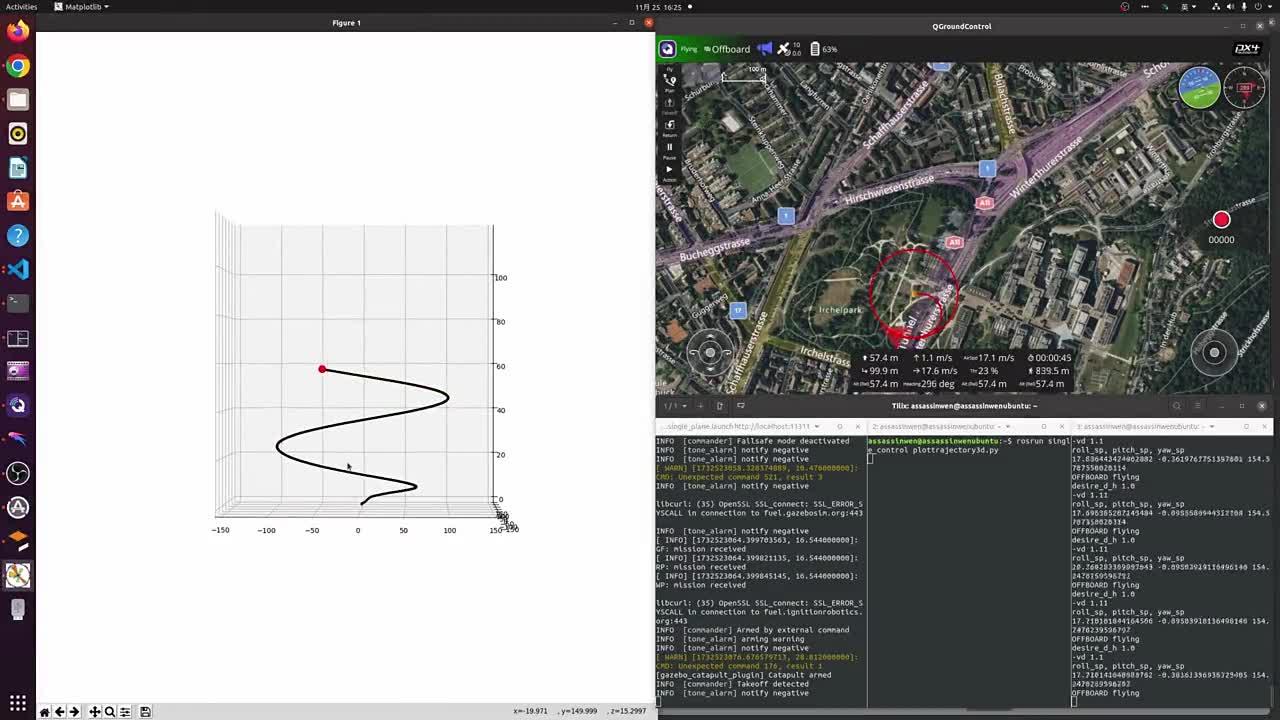This screenshot has height=720, width=1280.
Task: Click the Return to launch icon
Action: pos(670,125)
